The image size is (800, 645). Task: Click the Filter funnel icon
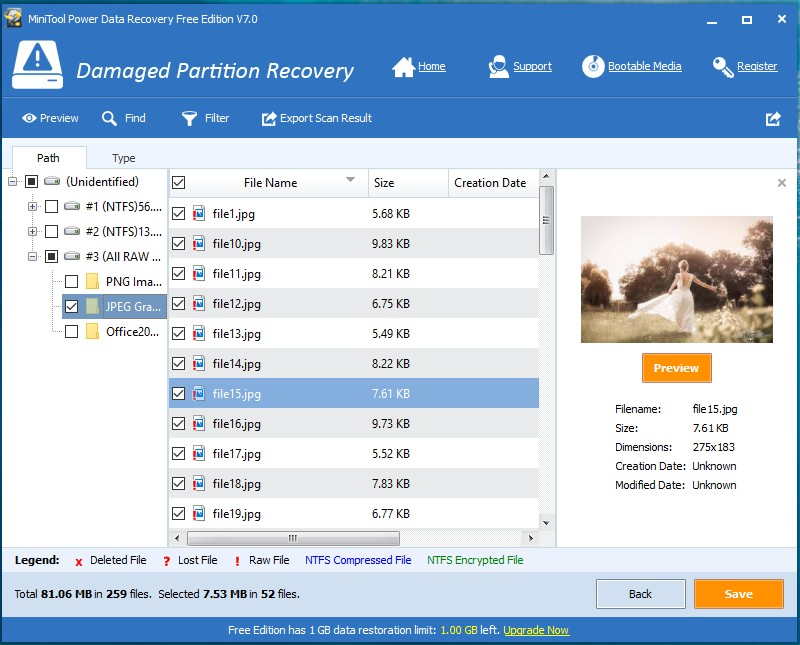[189, 118]
